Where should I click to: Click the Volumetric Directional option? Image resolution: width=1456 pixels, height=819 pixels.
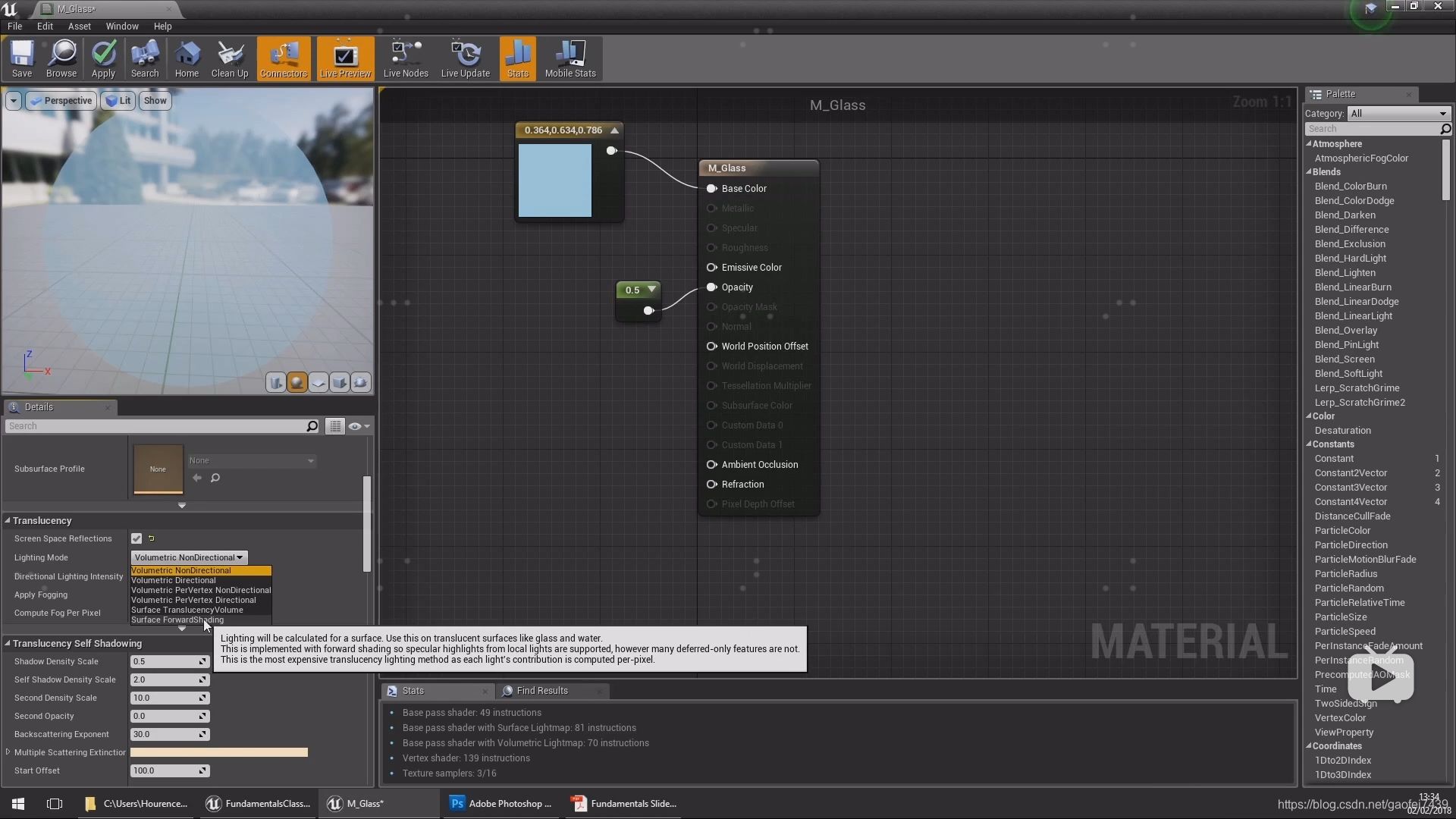click(x=175, y=580)
